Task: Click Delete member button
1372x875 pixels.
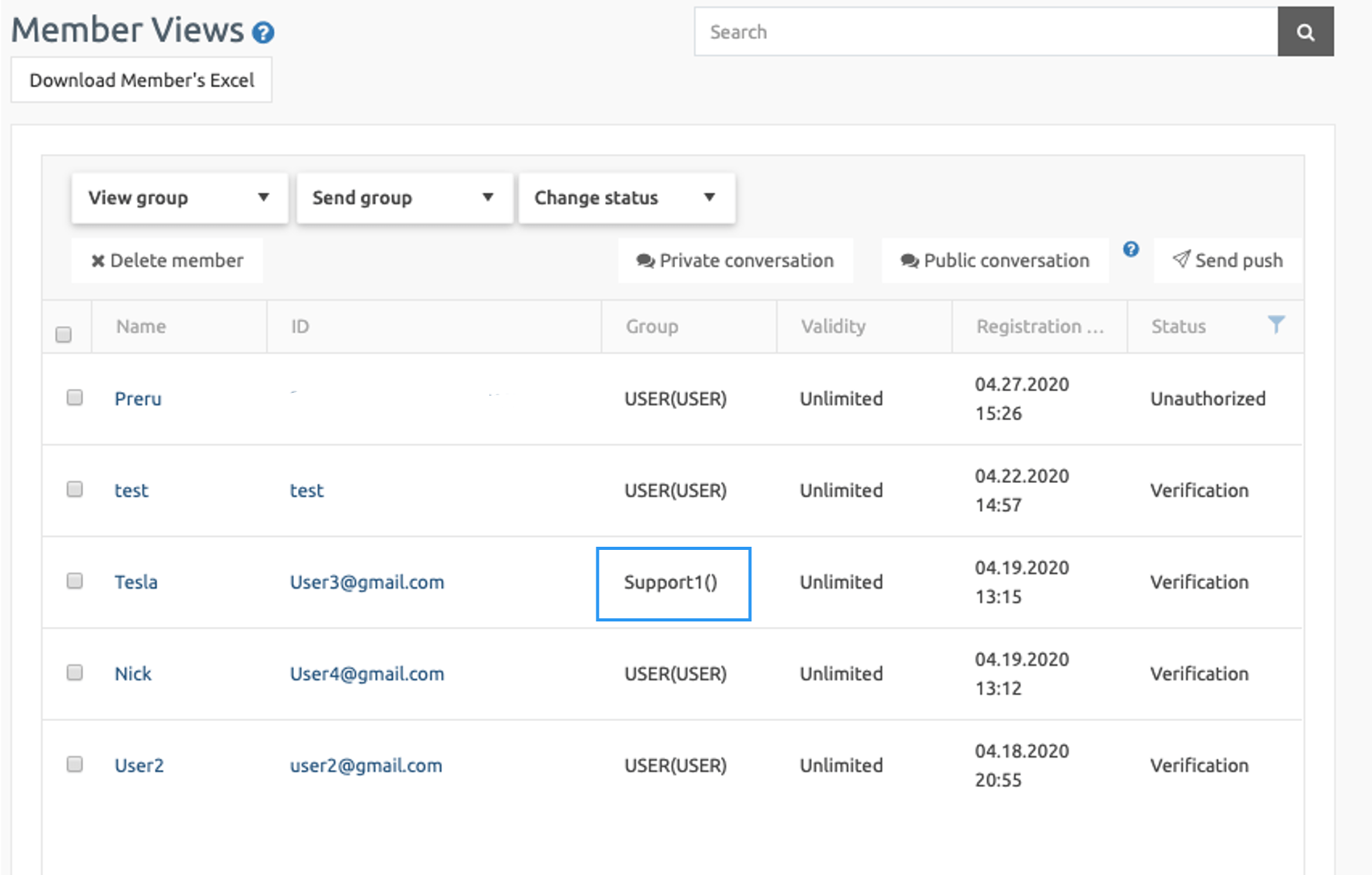Action: pyautogui.click(x=167, y=261)
